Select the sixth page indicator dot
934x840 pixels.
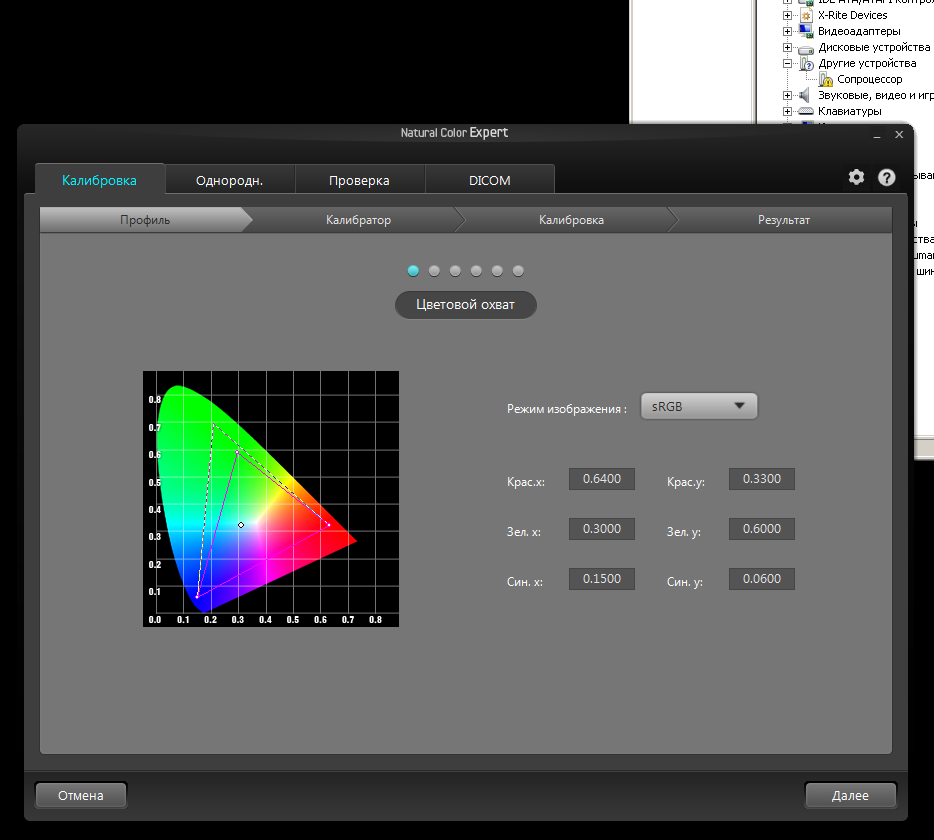point(518,271)
